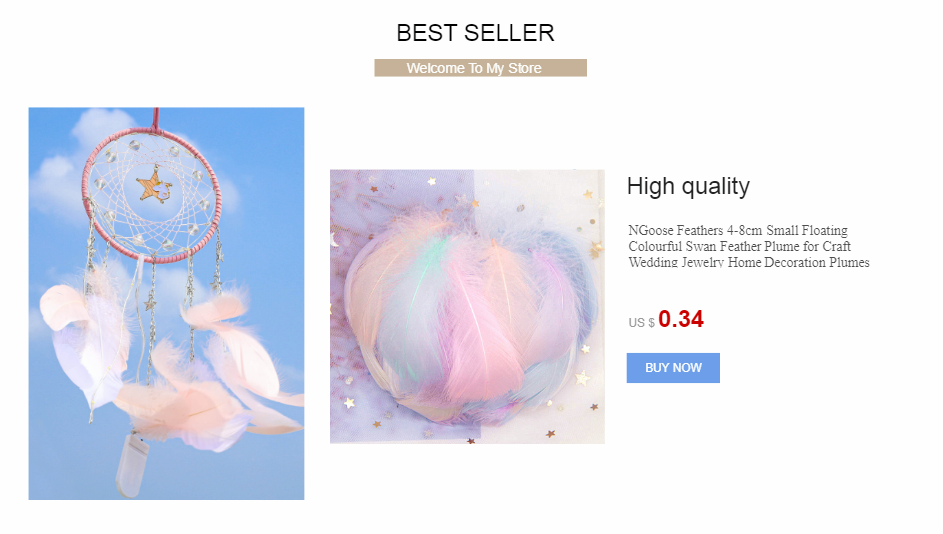Open the dreamcatcher product image
Screen dimensions: 943x534
tap(167, 304)
